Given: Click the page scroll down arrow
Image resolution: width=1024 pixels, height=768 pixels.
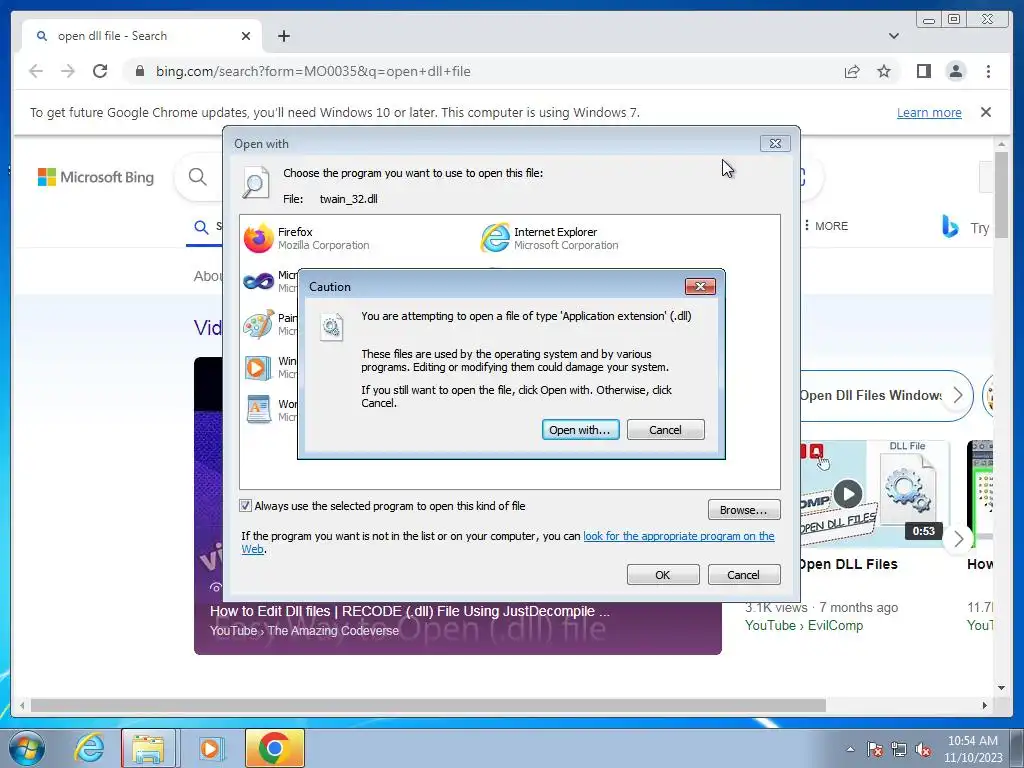Looking at the screenshot, I should [x=1002, y=688].
